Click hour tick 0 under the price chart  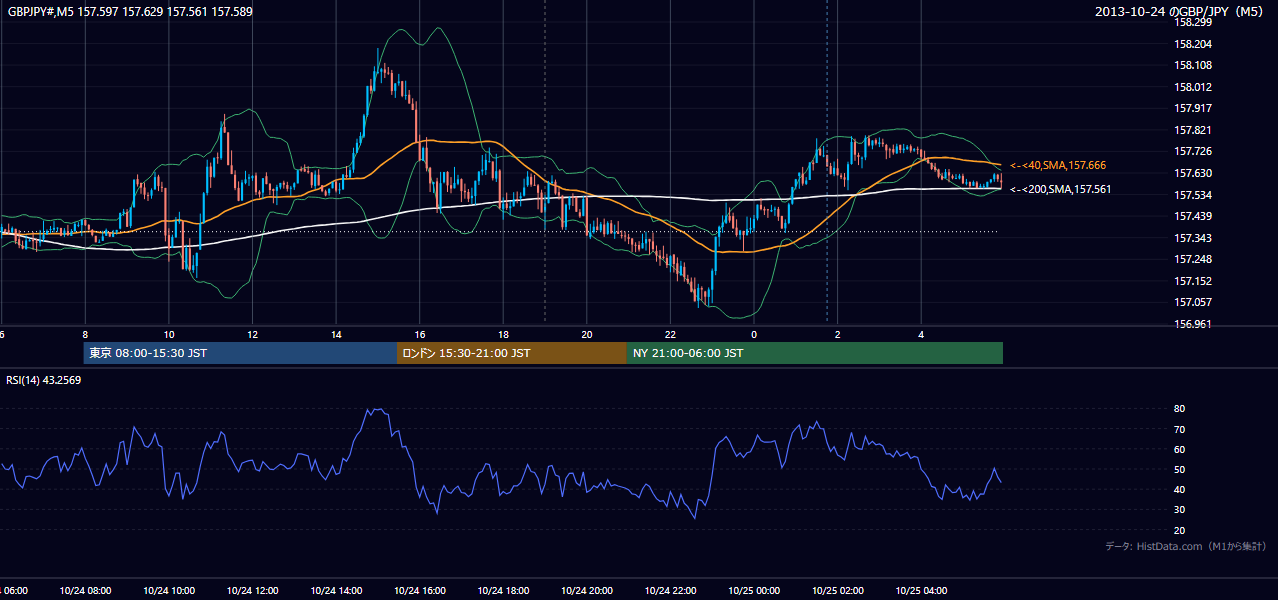point(754,335)
